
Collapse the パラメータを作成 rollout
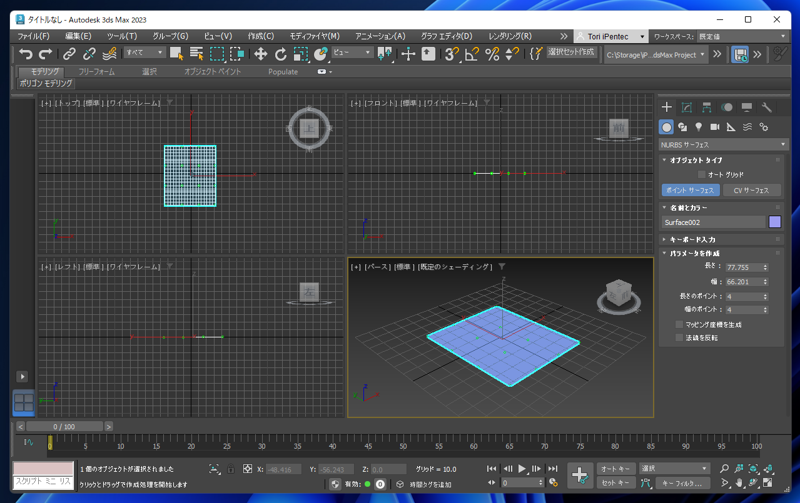click(x=694, y=253)
